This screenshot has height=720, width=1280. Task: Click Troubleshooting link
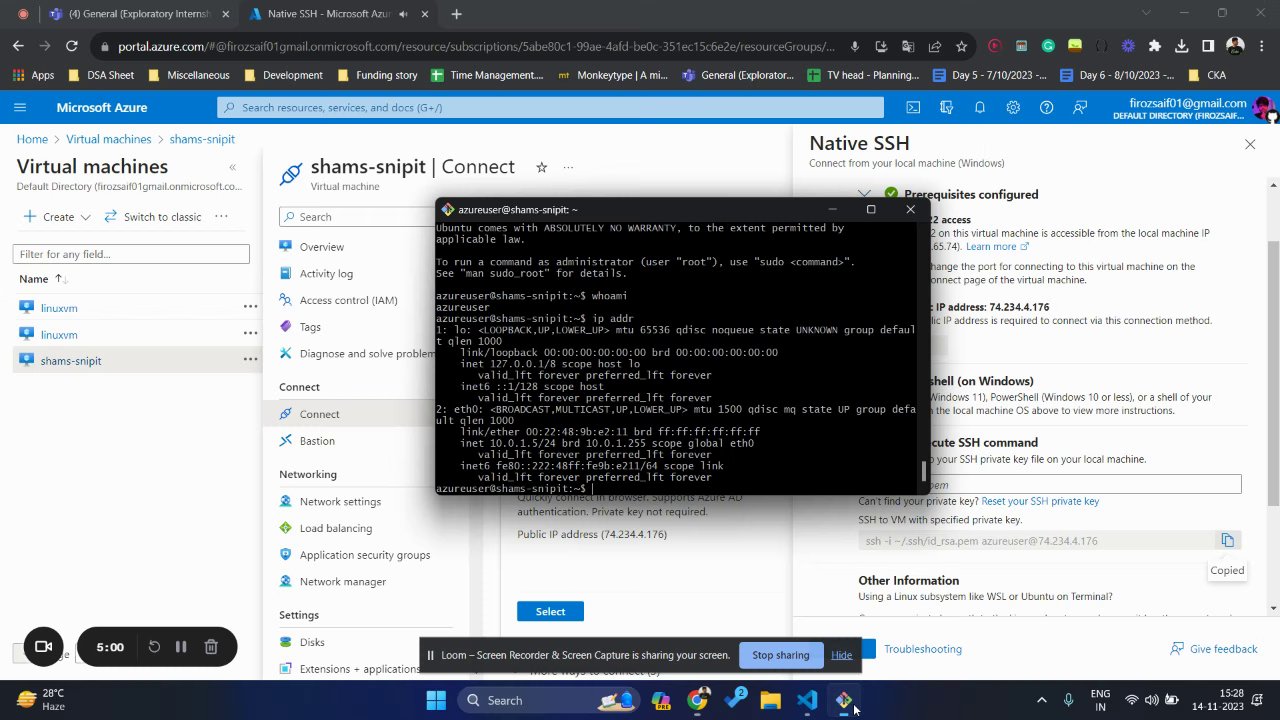(x=922, y=649)
